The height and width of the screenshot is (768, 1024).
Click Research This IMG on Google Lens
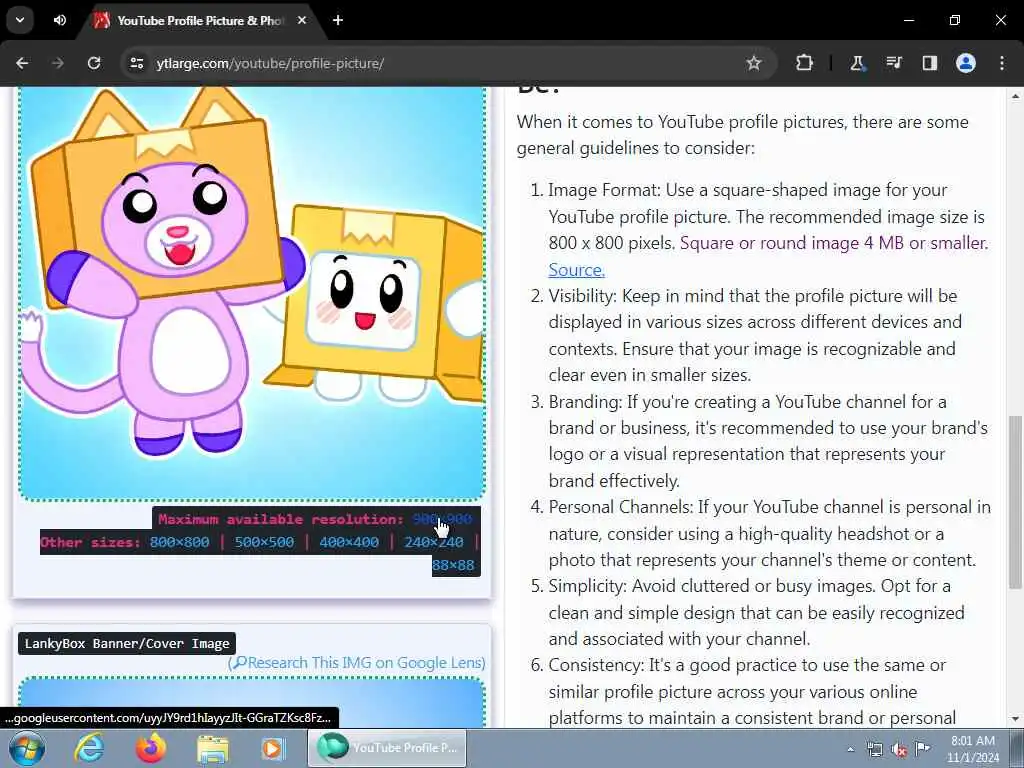[x=357, y=663]
